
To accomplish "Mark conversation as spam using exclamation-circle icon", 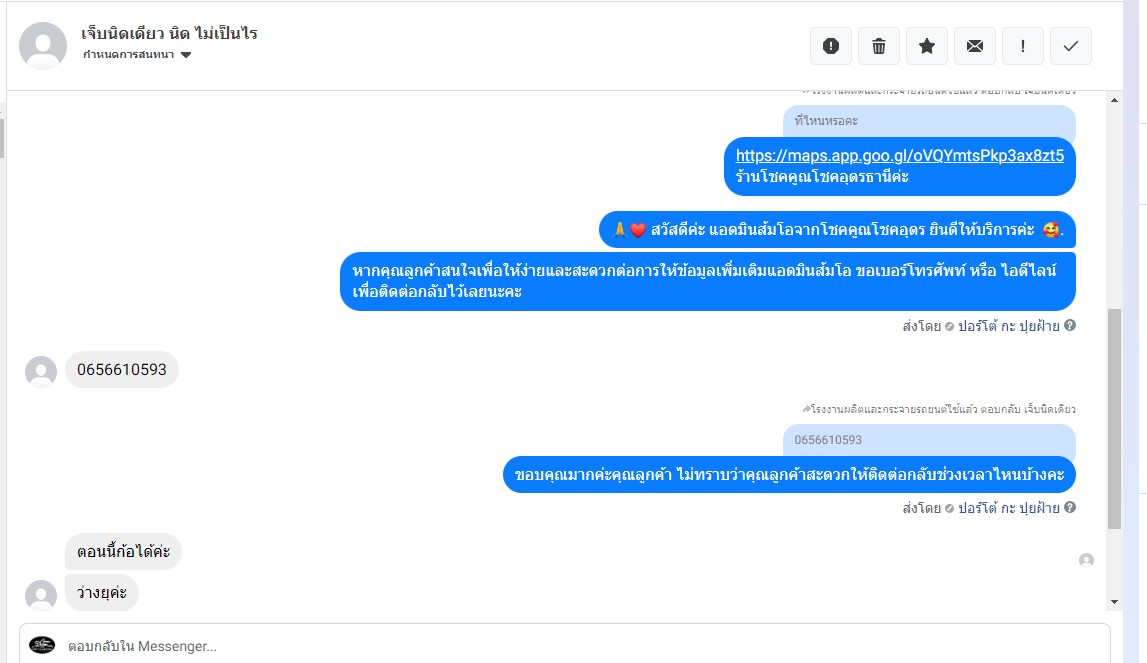I will (830, 46).
